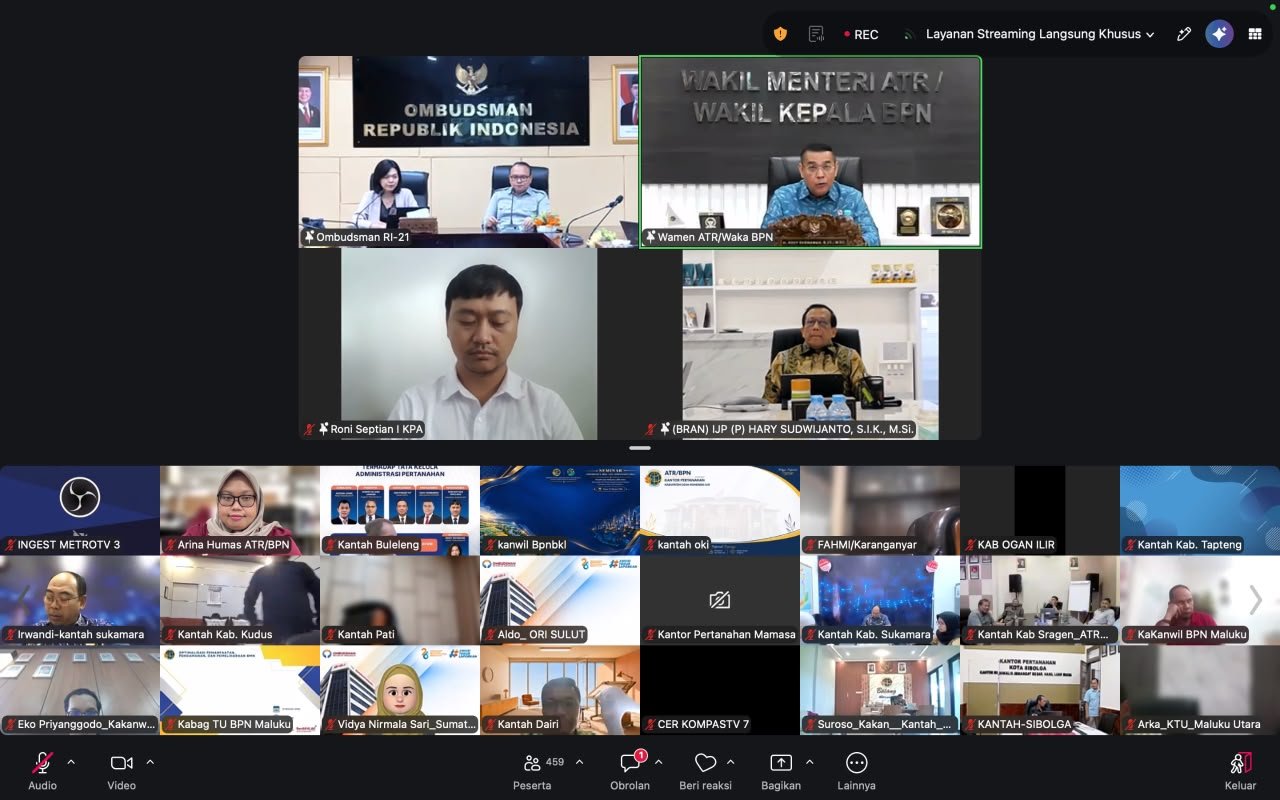Toggle camera with Video button
This screenshot has height=800, width=1280.
click(x=122, y=770)
